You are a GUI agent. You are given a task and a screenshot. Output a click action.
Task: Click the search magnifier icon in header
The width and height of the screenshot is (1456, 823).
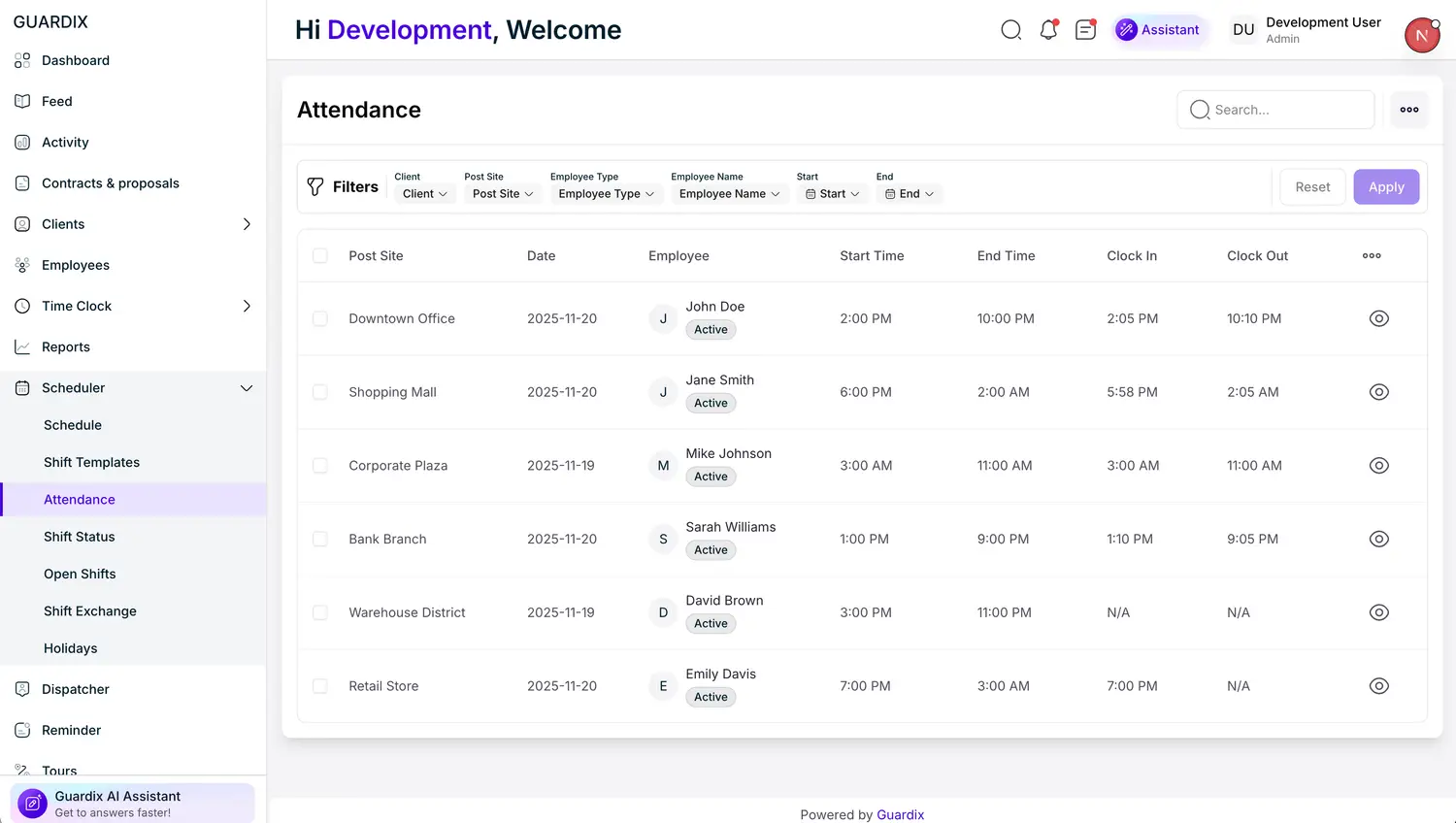coord(1010,30)
